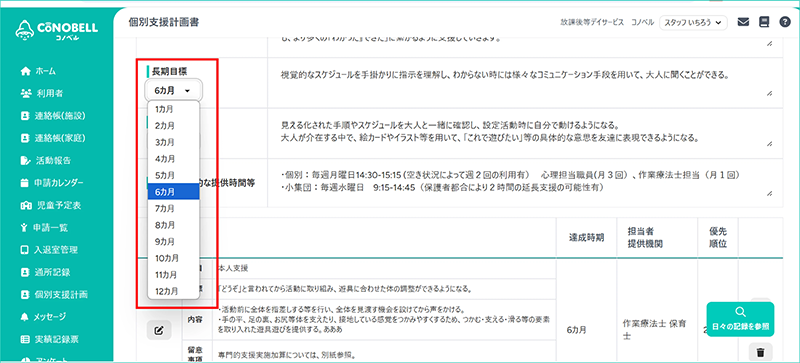Viewport: 800px width, 363px height.
Task: Click the tablet icon beside 入退室管理
Action: coord(25,250)
